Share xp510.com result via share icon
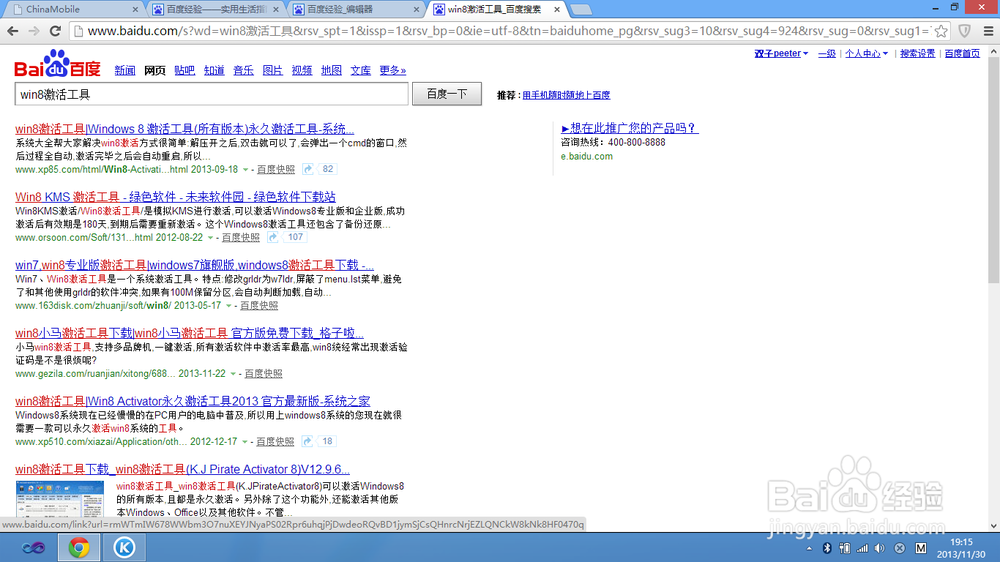 point(307,441)
